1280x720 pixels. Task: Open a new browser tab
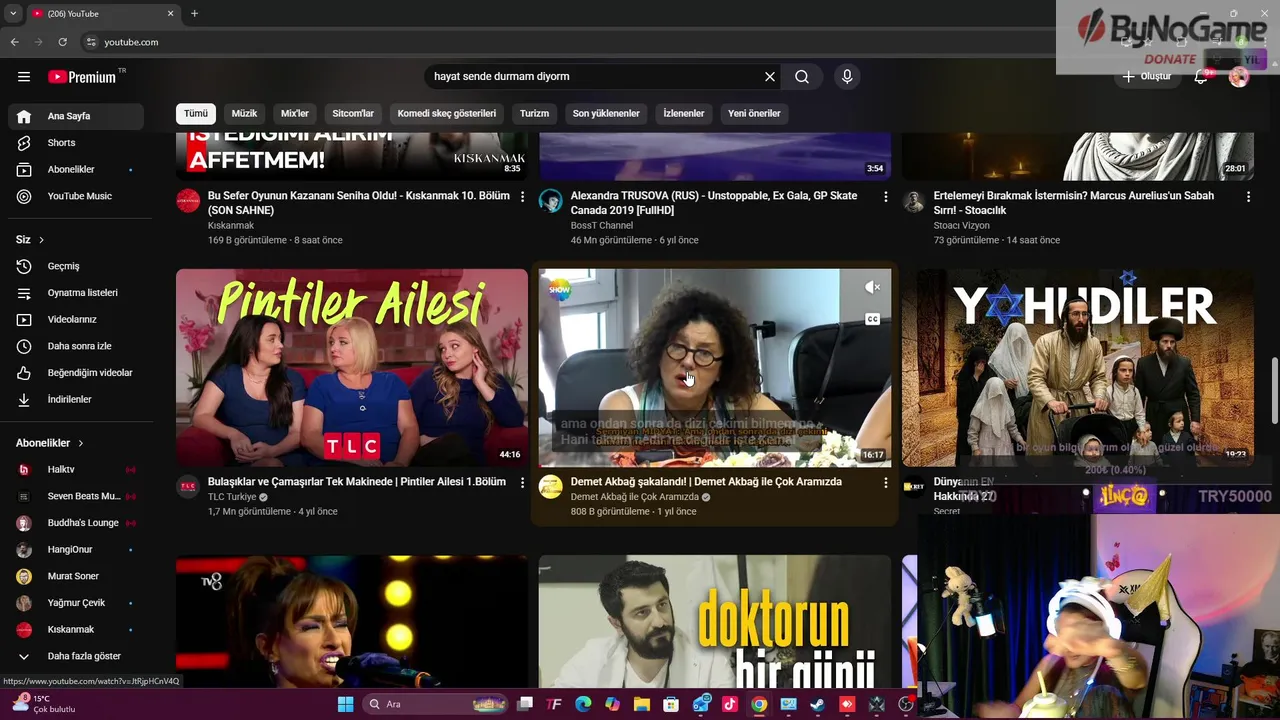tap(194, 13)
